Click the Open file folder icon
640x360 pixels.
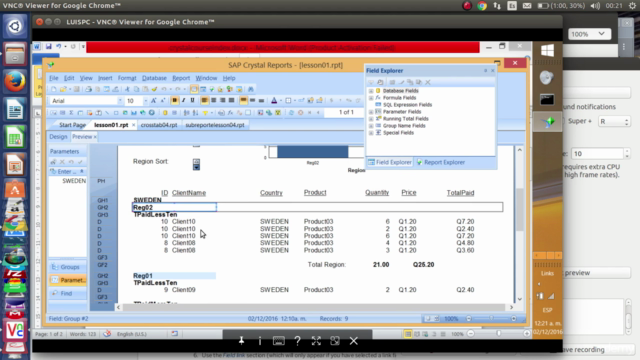[x=63, y=89]
